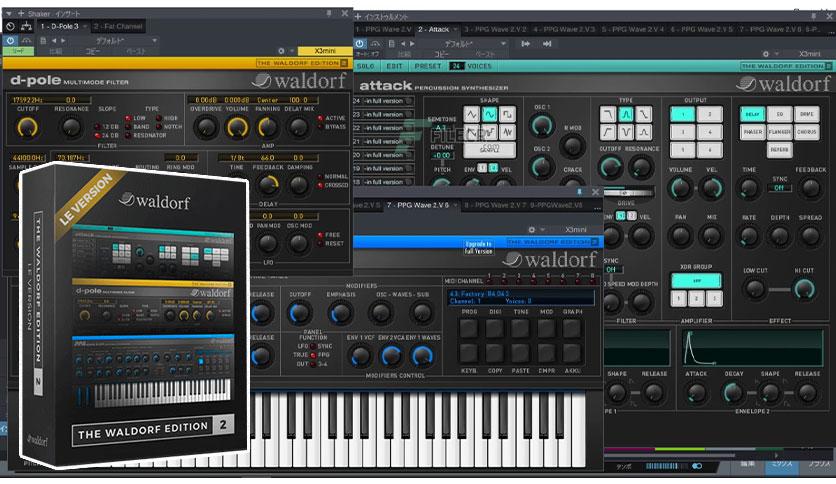Screen dimensions: 836x484
Task: Switch to 3 - PPG Wave 2.V 2 tab
Action: [495, 29]
